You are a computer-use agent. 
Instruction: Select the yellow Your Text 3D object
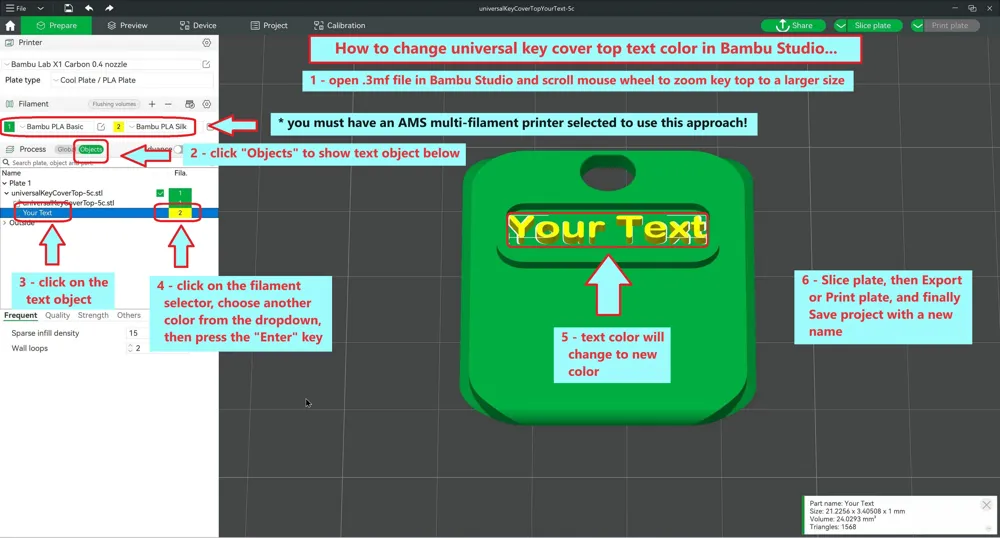pos(607,229)
